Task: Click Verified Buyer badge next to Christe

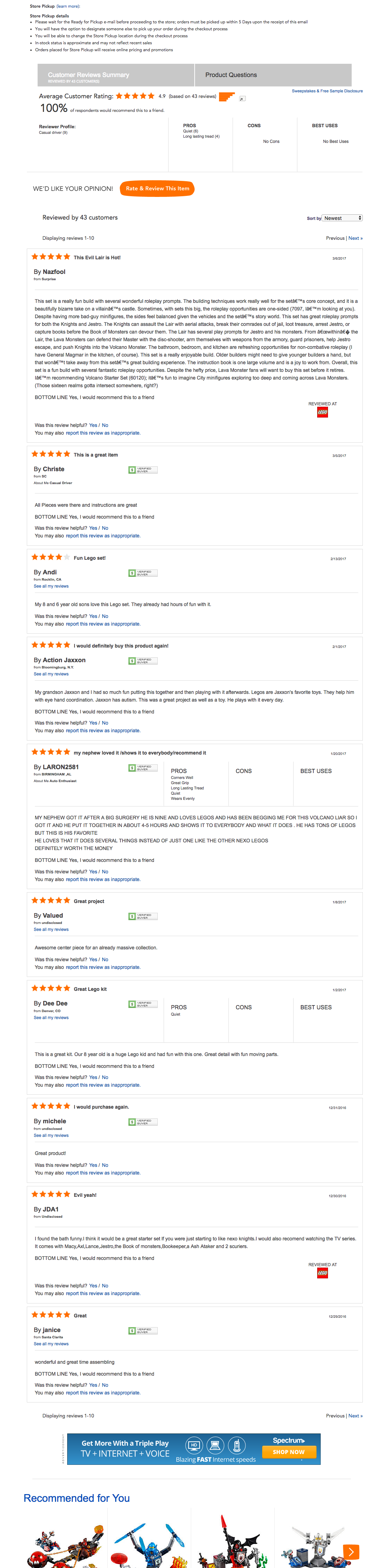Action: click(x=143, y=470)
